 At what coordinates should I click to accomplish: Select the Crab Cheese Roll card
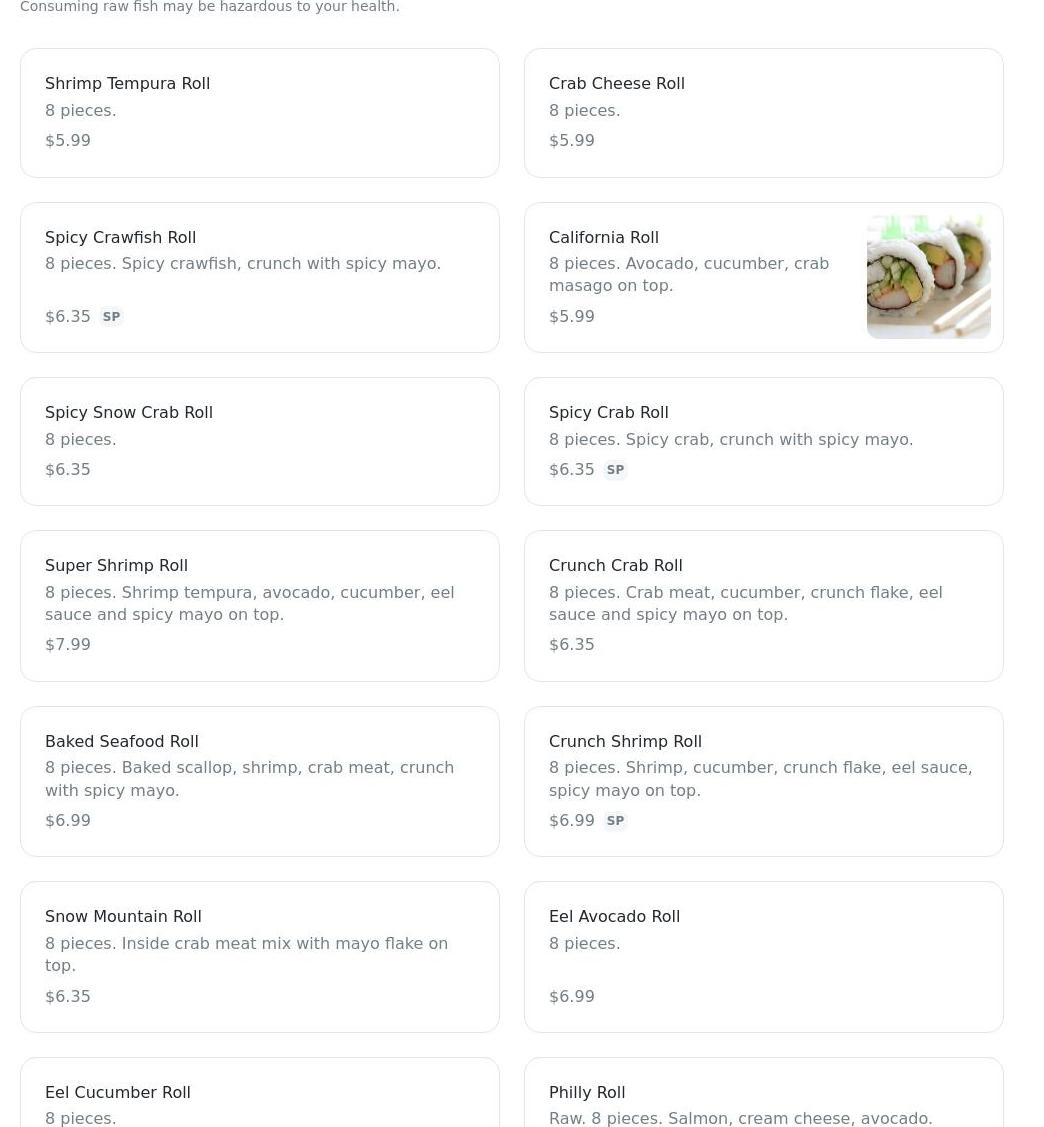pyautogui.click(x=763, y=112)
